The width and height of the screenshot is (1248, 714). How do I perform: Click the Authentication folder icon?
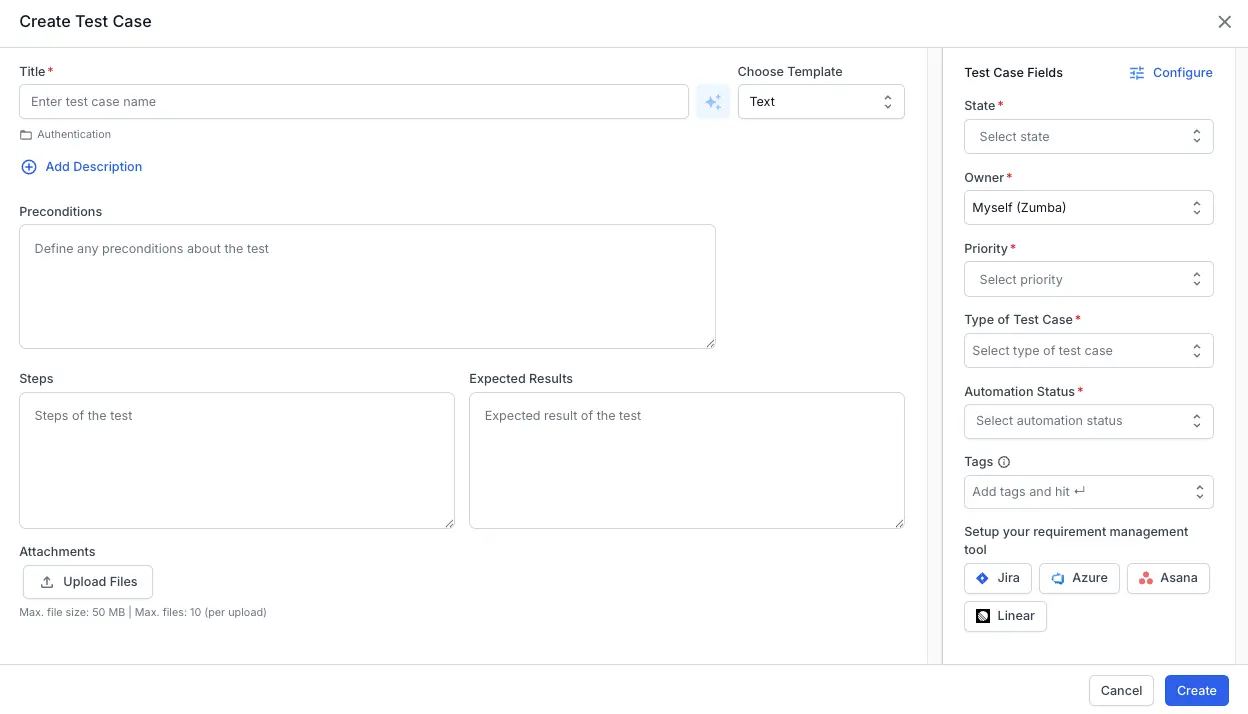click(26, 135)
